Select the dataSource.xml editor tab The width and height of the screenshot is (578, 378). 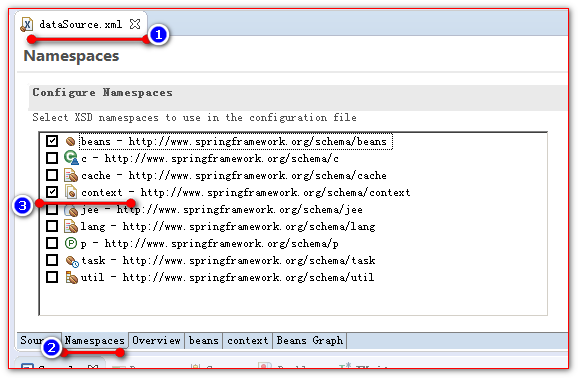81,24
